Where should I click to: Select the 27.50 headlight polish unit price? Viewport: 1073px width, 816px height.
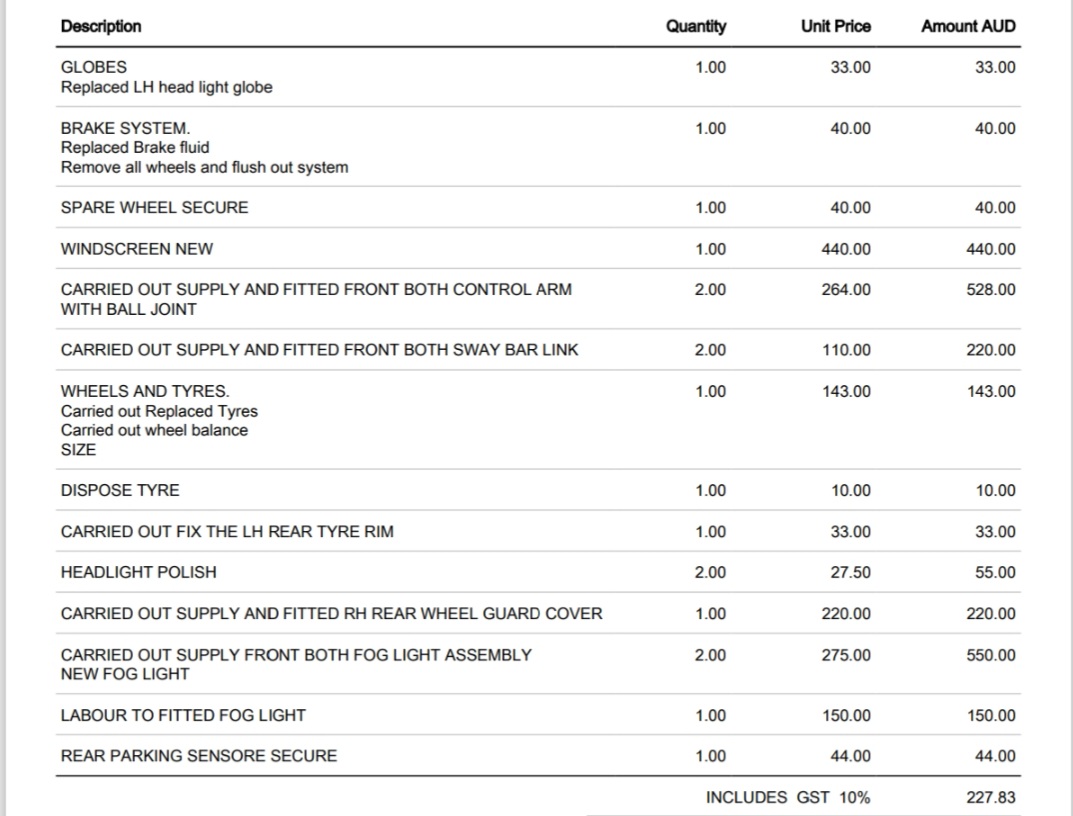click(850, 573)
